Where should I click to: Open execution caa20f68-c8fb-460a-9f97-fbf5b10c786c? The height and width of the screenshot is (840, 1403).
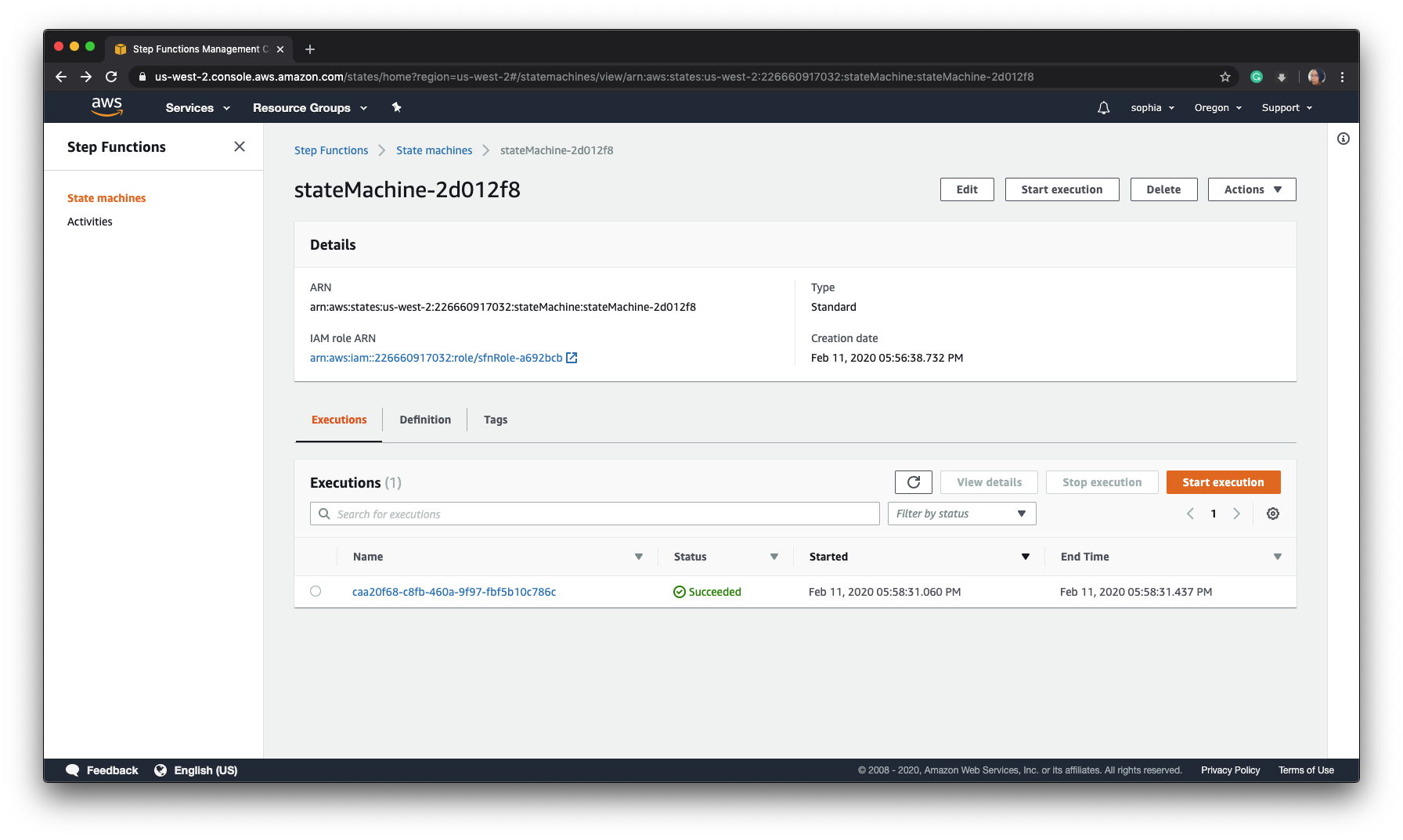tap(454, 592)
